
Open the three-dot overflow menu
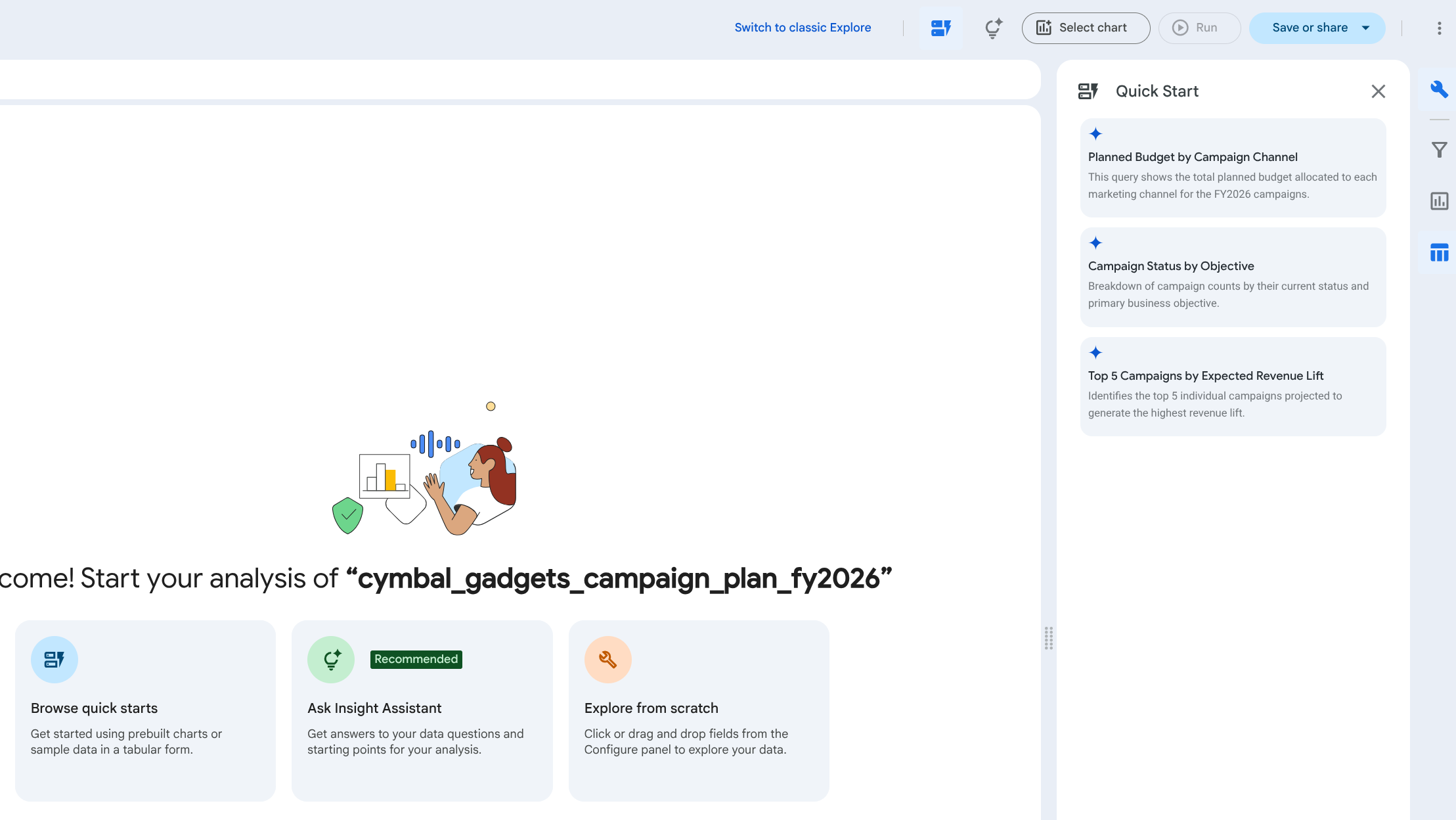point(1439,28)
